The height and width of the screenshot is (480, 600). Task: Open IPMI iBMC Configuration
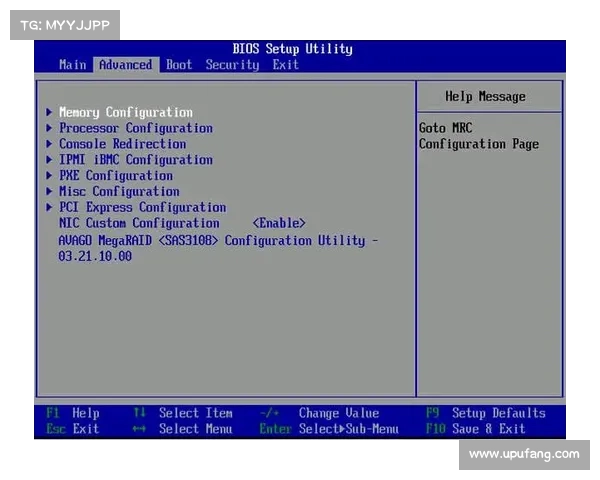135,160
